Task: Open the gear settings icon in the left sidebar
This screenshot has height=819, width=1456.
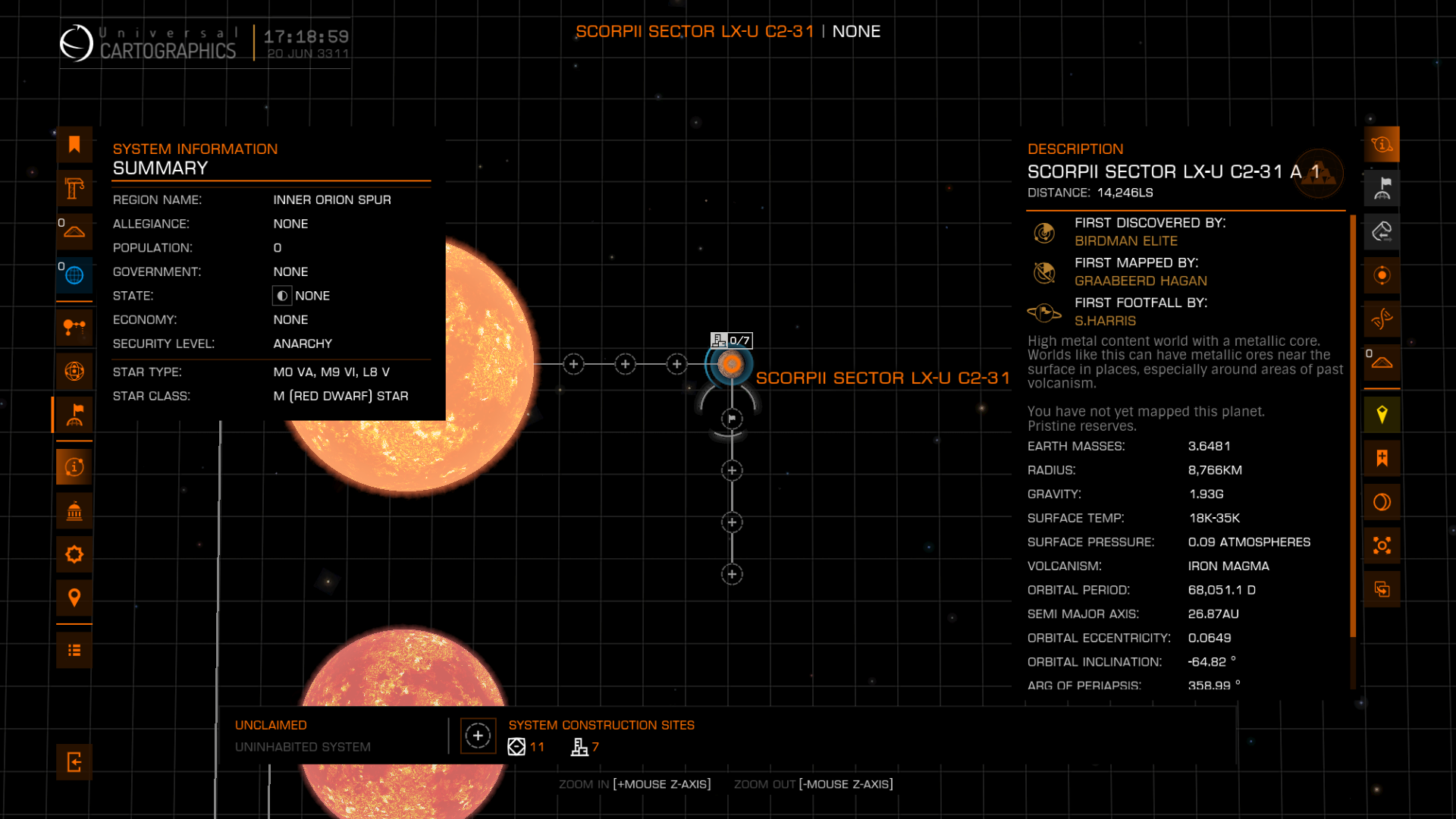Action: point(74,554)
